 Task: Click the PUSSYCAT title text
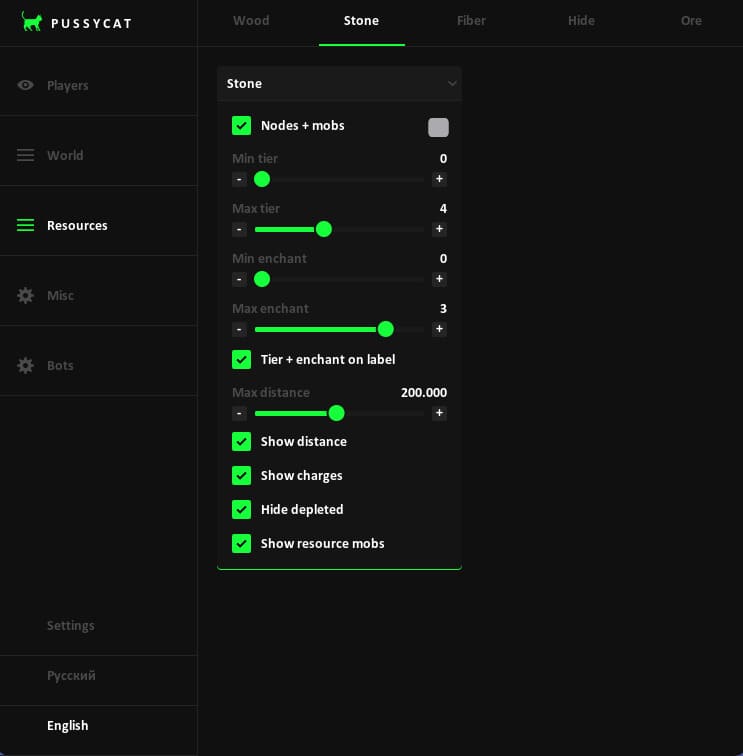pos(91,24)
